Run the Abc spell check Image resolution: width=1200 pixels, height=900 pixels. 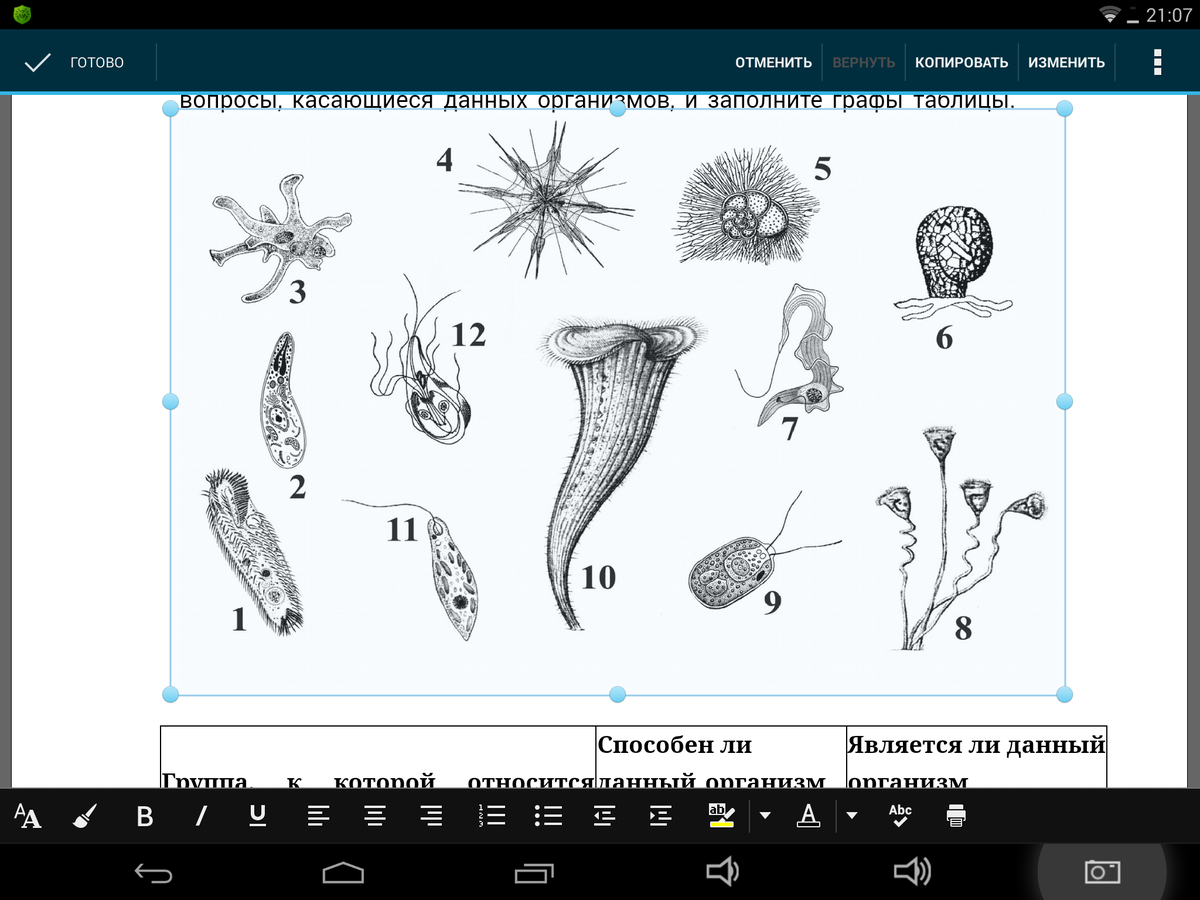pyautogui.click(x=900, y=816)
